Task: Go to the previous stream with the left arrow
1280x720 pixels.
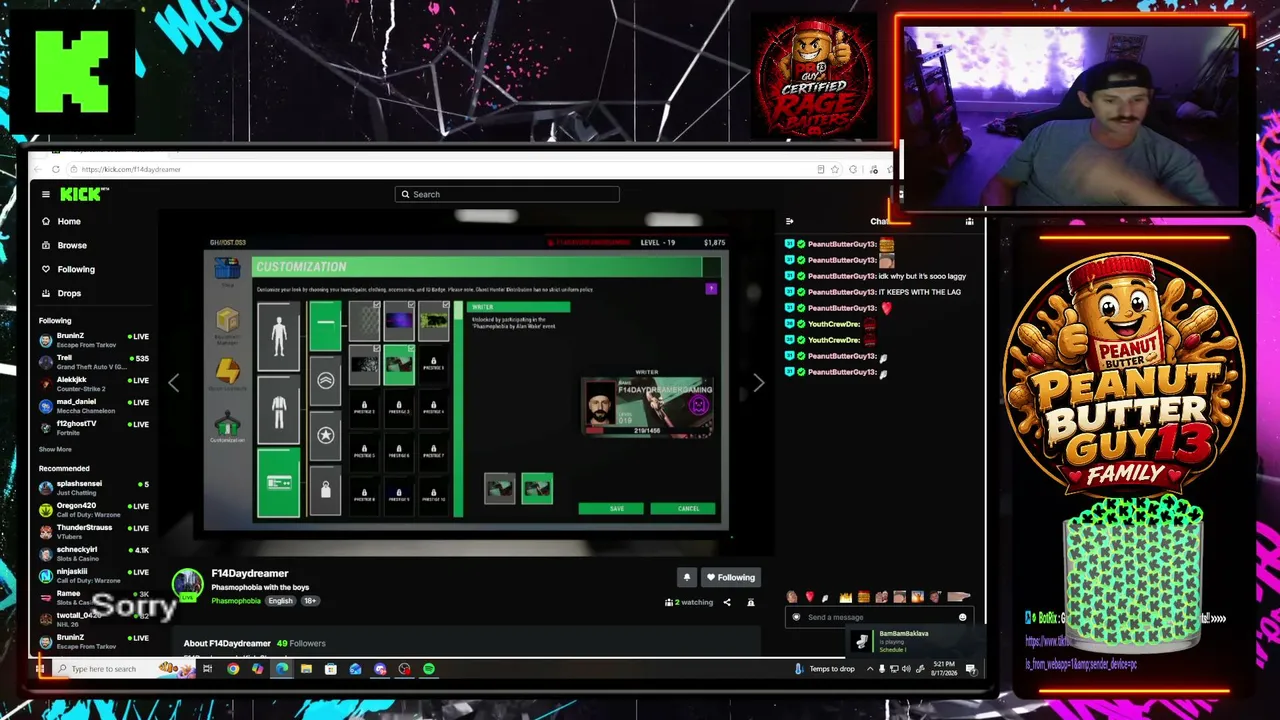Action: [x=173, y=383]
